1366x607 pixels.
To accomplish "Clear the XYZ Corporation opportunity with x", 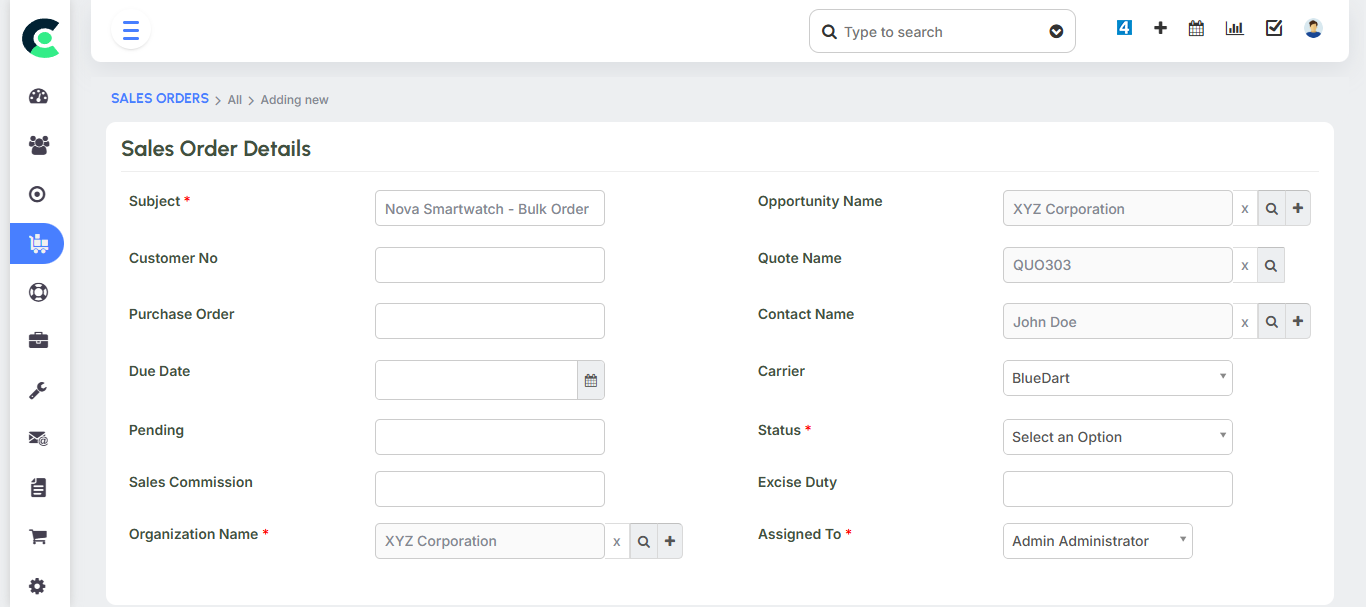I will [1244, 208].
